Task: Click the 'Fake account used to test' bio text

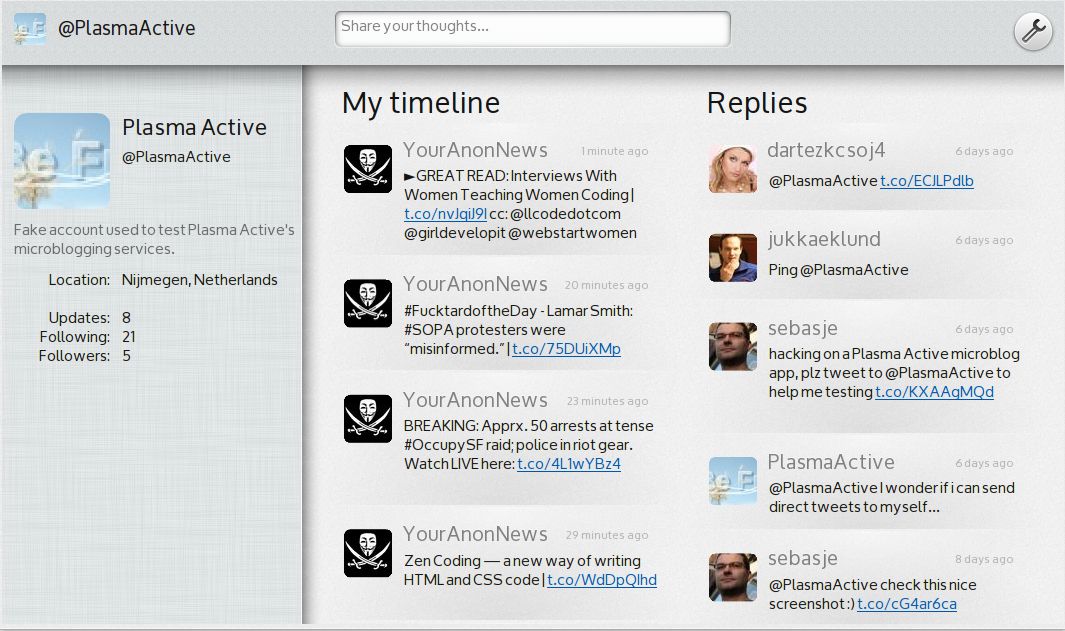Action: point(154,239)
